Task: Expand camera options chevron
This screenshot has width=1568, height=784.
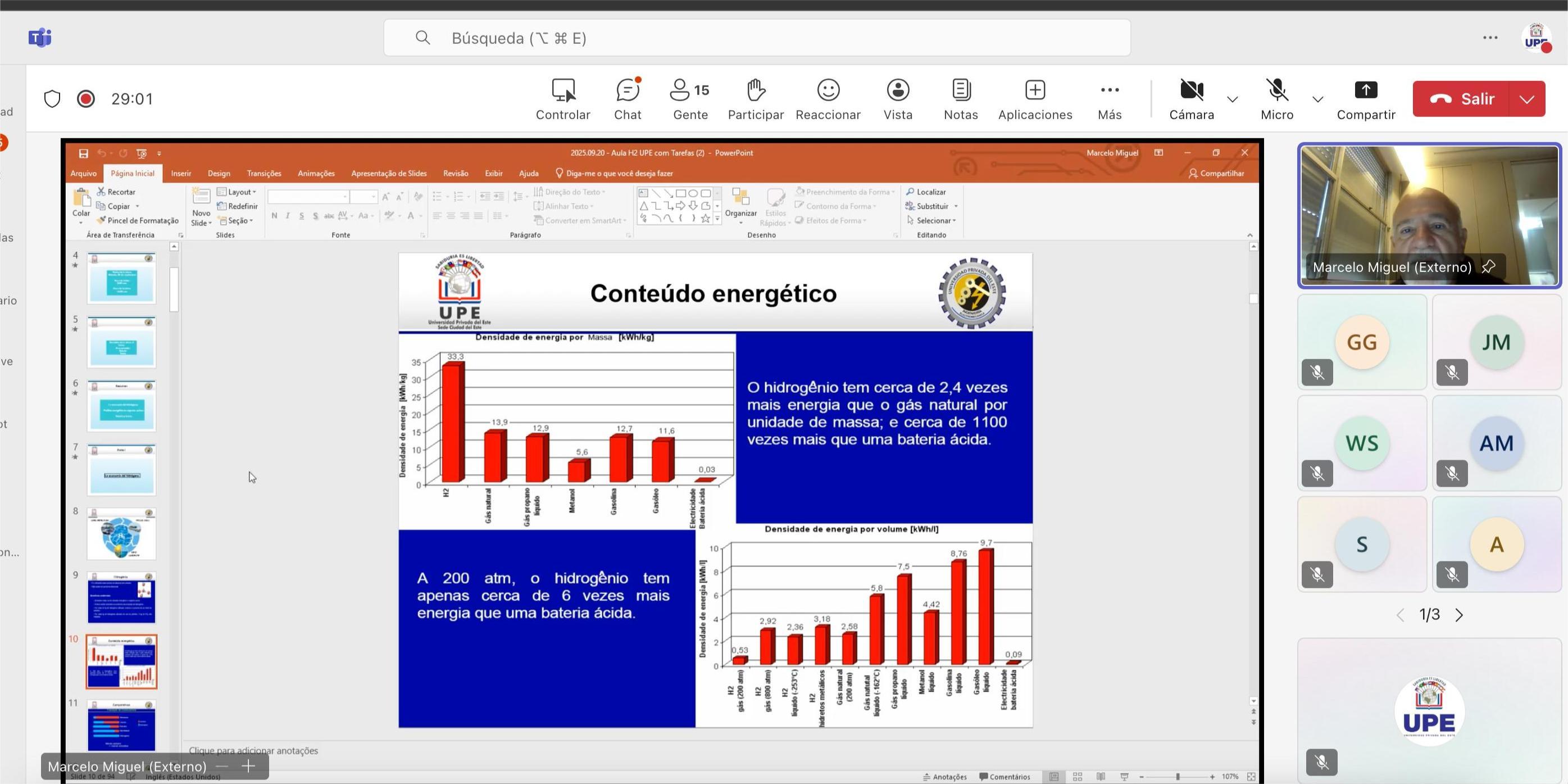Action: click(1233, 99)
